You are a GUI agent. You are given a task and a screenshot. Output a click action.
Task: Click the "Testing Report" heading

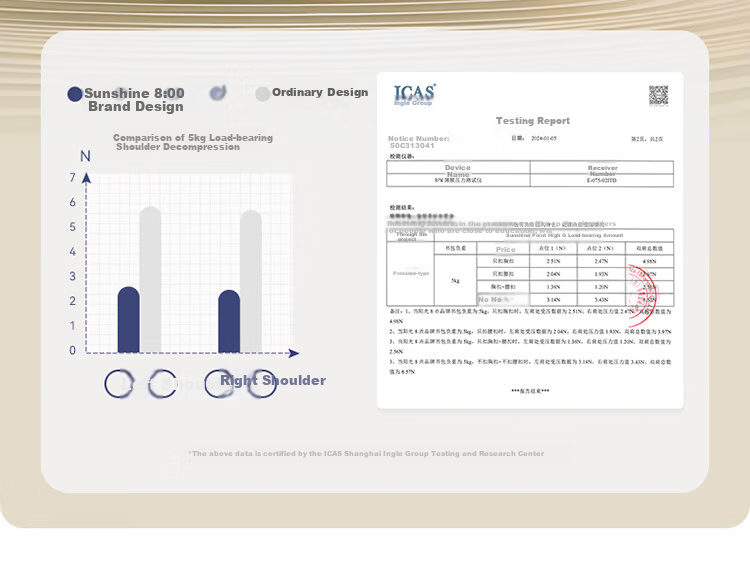pos(533,121)
